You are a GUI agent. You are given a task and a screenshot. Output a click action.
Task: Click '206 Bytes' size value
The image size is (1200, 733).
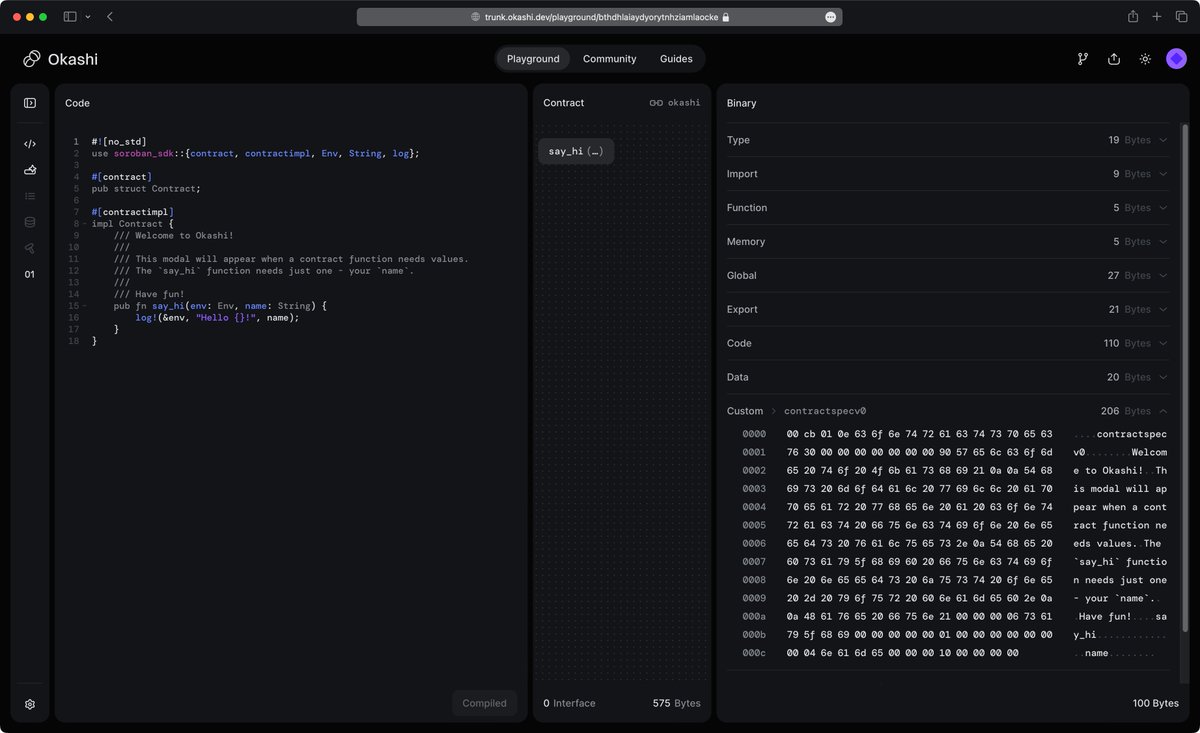pyautogui.click(x=1126, y=411)
